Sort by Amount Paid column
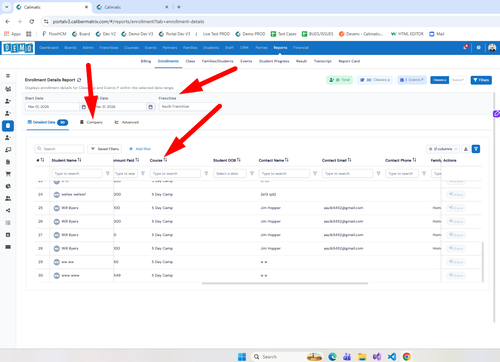This screenshot has width=500, height=362. 137,160
